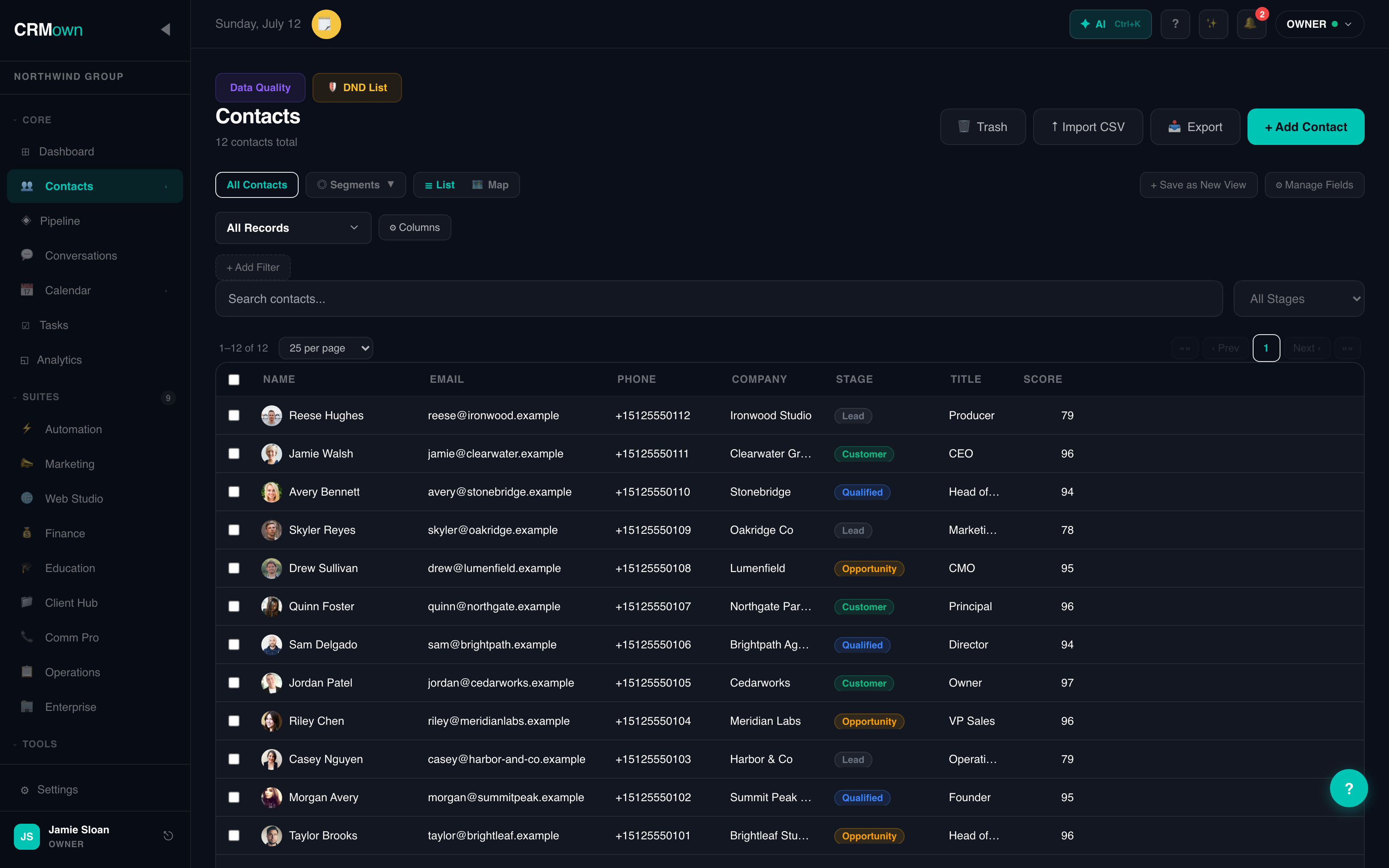Click the sparkle icon in the top bar
The image size is (1389, 868).
(x=1213, y=24)
